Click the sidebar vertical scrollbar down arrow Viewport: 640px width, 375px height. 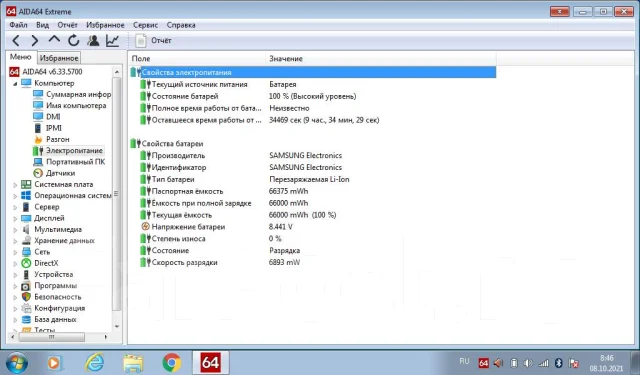[117, 326]
